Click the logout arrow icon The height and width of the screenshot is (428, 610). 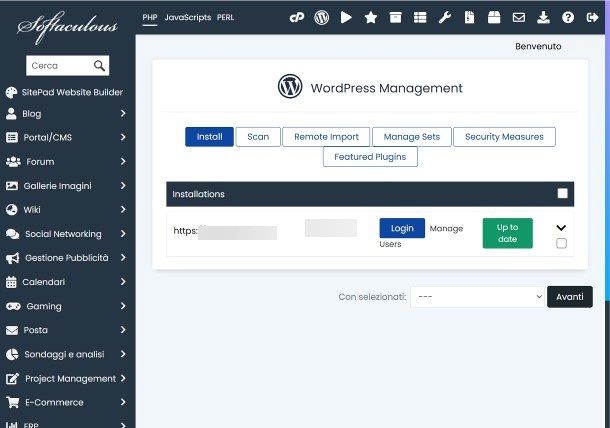tap(592, 18)
